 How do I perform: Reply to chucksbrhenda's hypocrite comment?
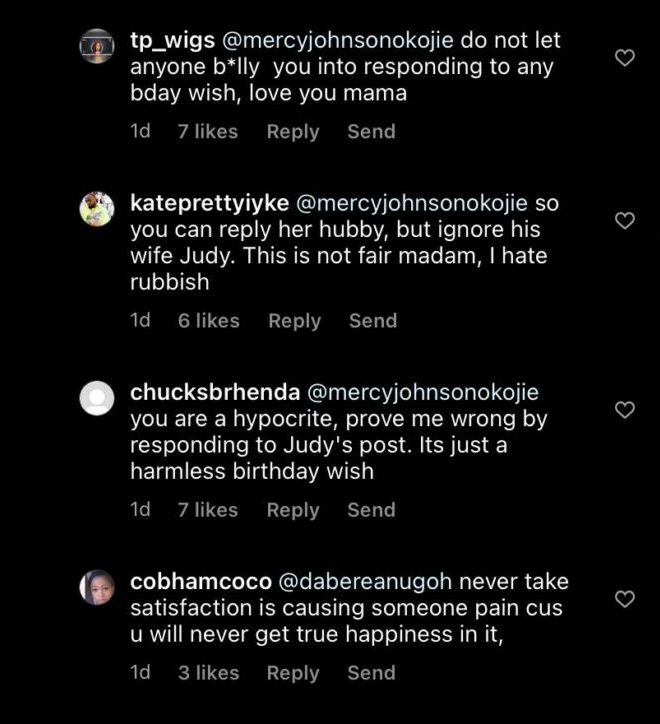(292, 510)
